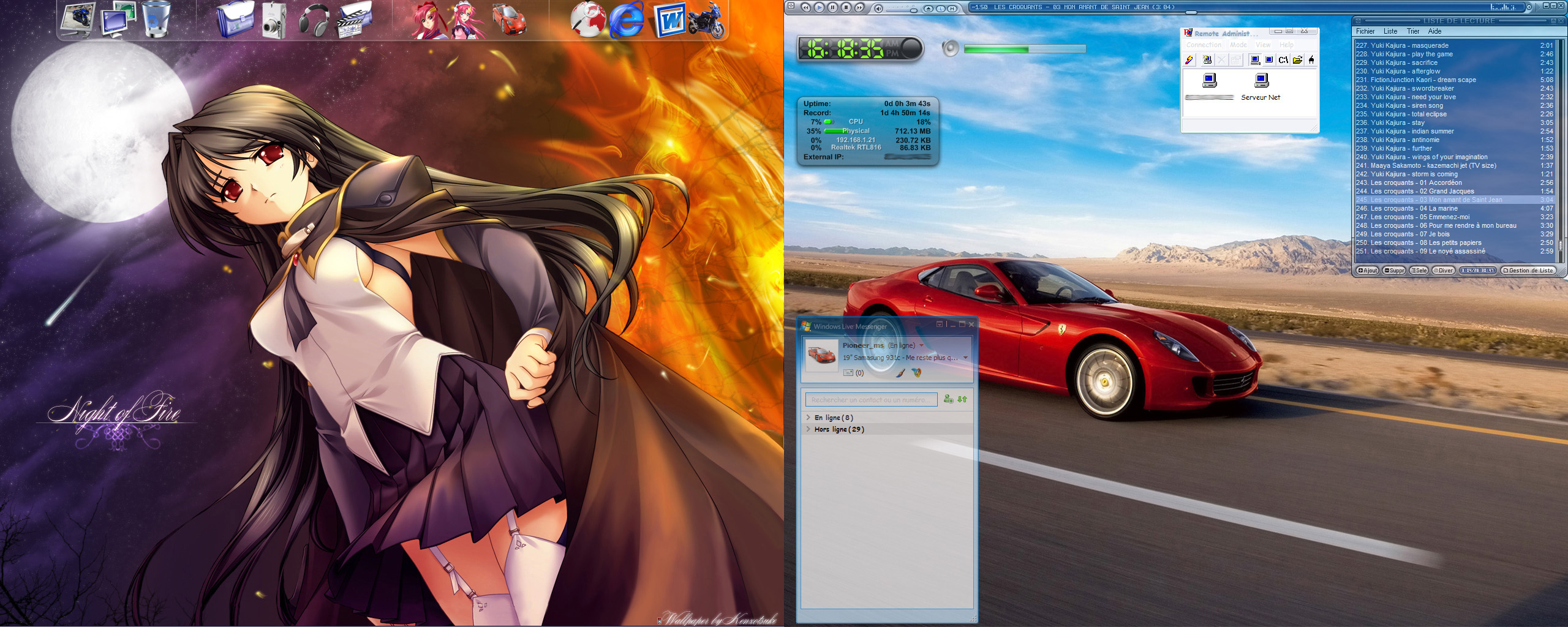Select the File Transfer folder icon in Radmin
Viewport: 1568px width, 627px height.
click(x=1297, y=60)
